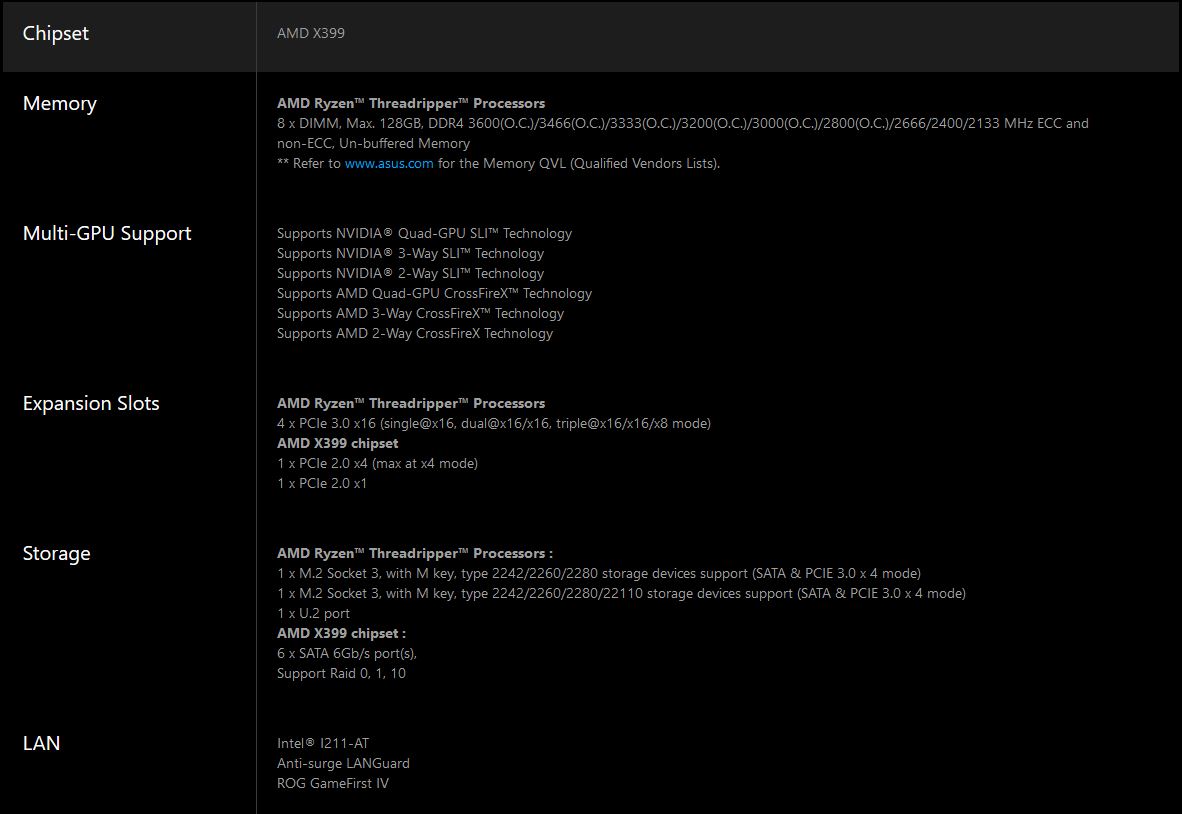This screenshot has height=814, width=1182.
Task: Click the LAN section heading
Action: click(x=42, y=744)
